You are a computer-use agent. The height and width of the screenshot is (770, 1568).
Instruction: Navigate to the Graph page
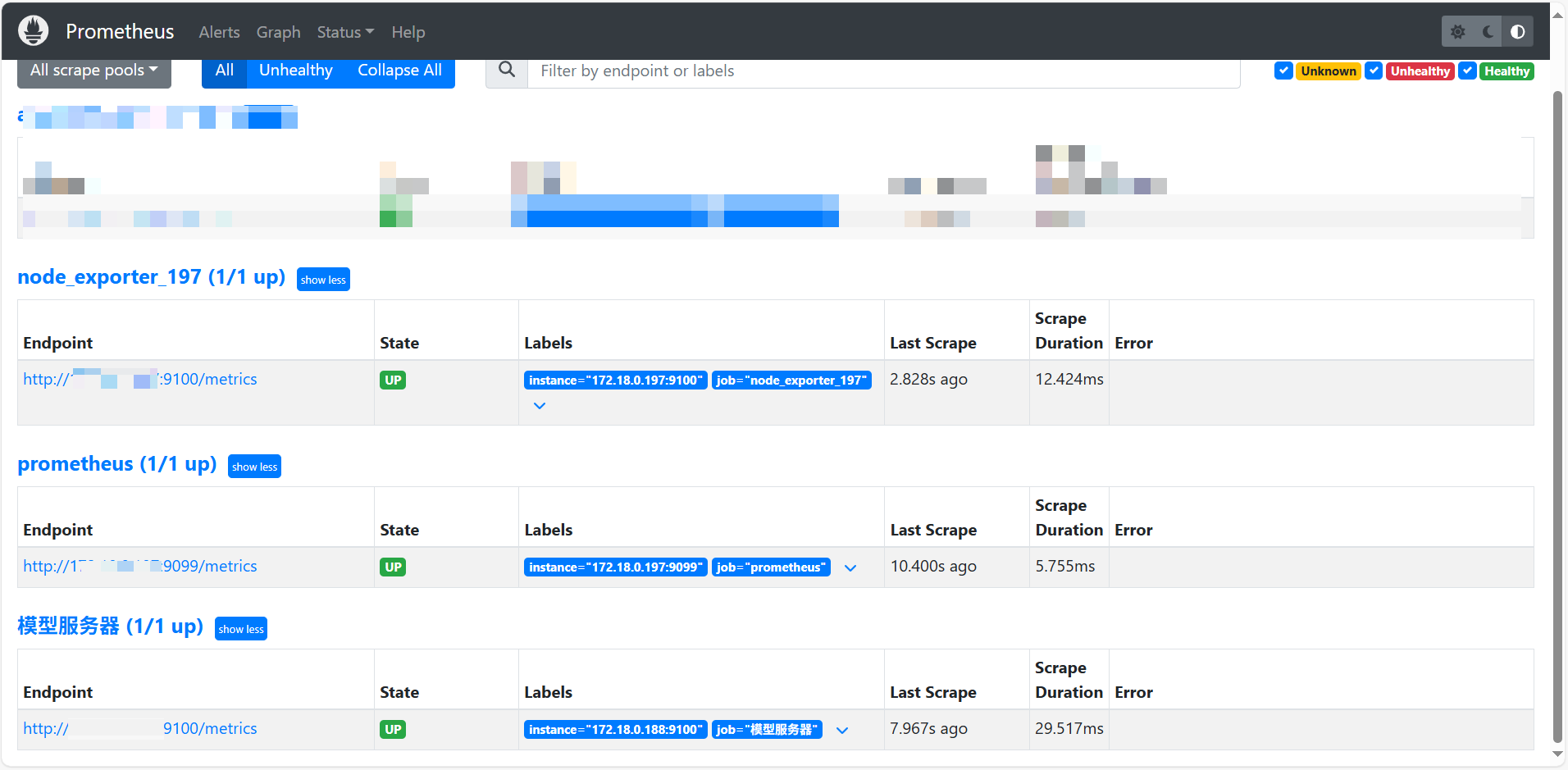pyautogui.click(x=278, y=32)
